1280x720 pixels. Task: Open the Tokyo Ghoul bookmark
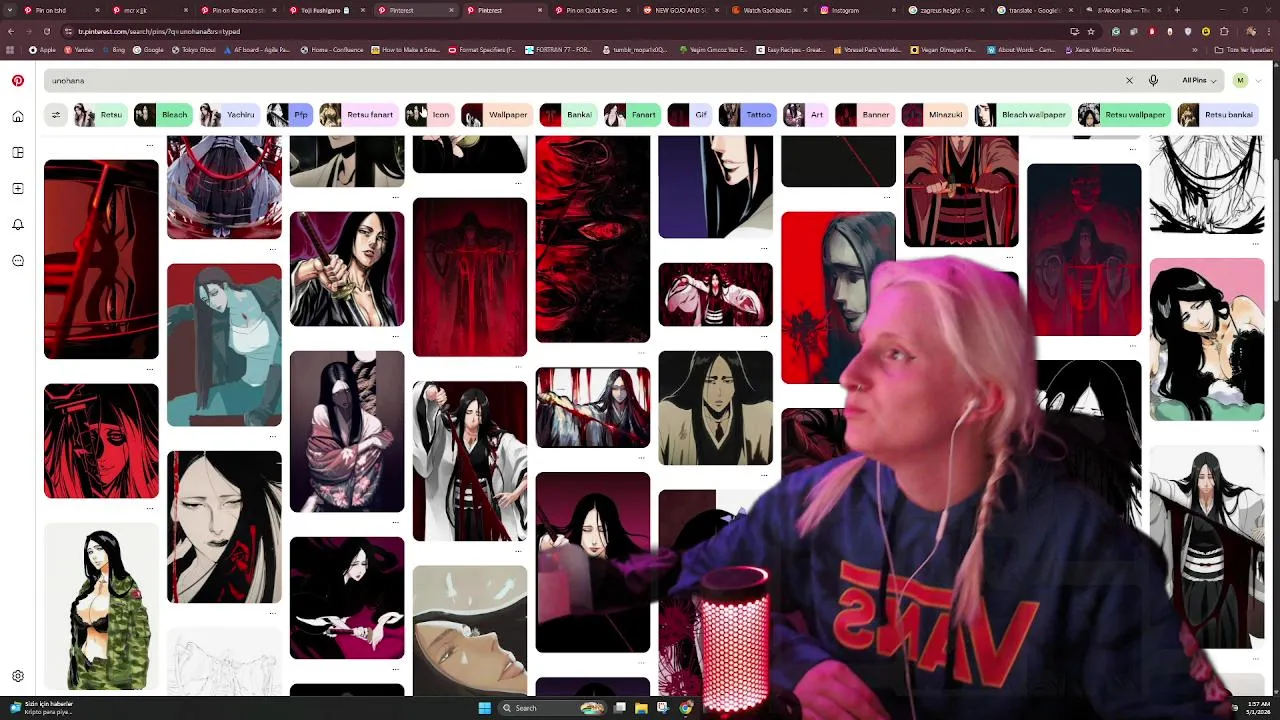(193, 50)
